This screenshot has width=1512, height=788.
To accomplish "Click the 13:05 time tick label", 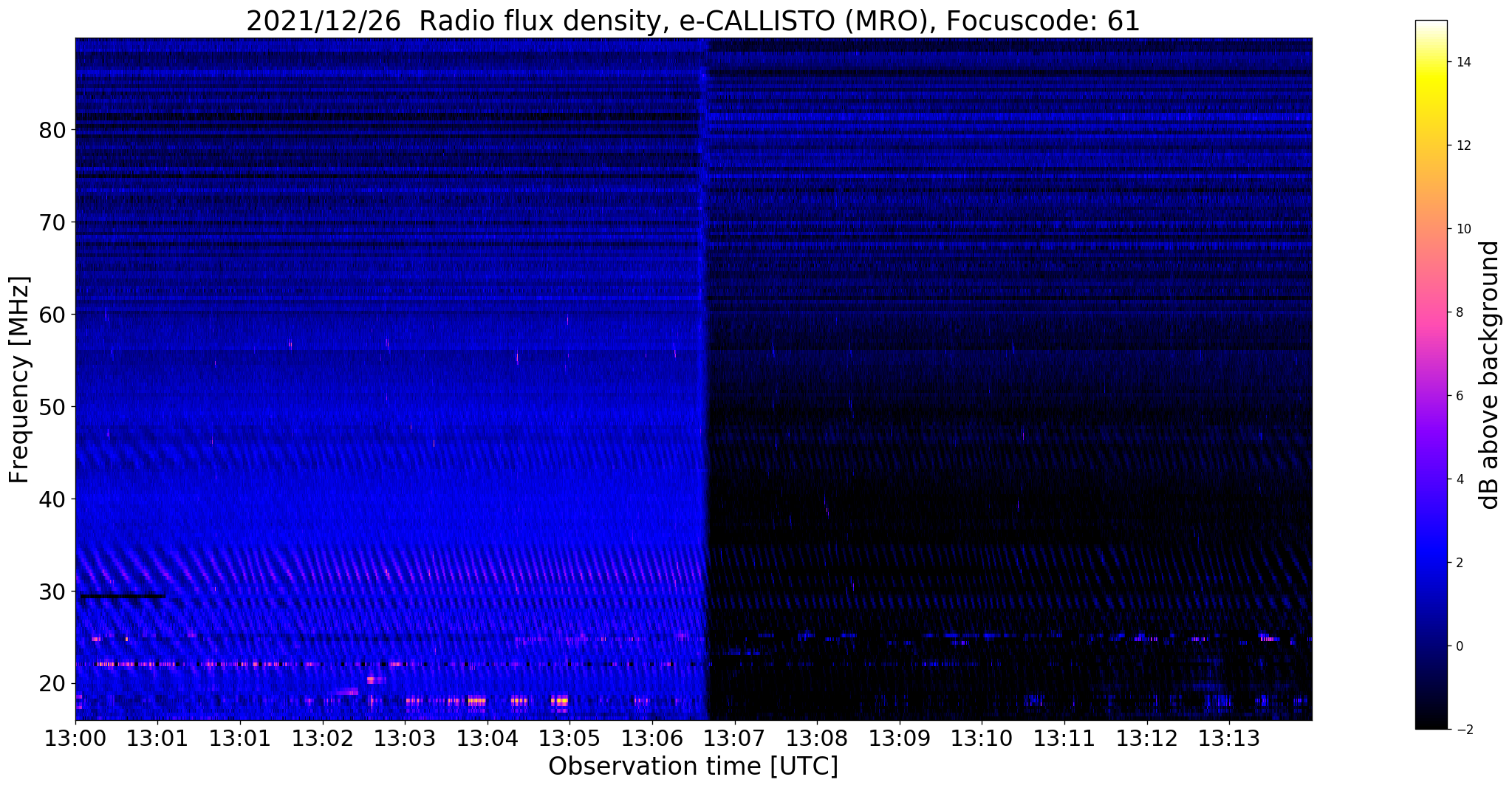I will (569, 739).
